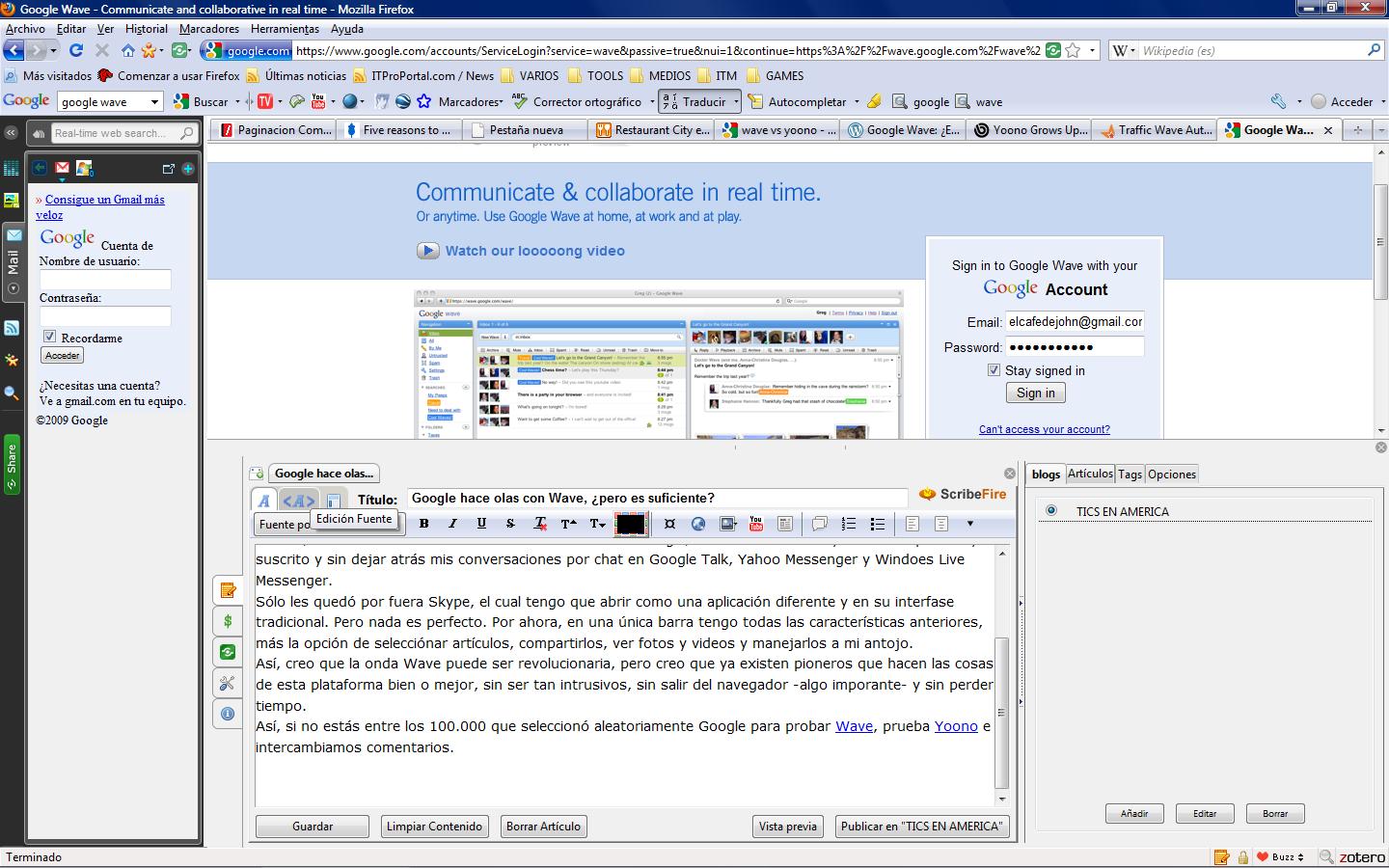Open ScribeFire monetize dollar side tab
1389x868 pixels.
[228, 621]
